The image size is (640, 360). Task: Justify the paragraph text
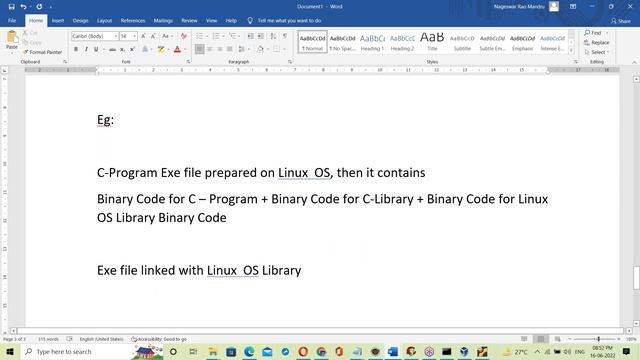(229, 49)
